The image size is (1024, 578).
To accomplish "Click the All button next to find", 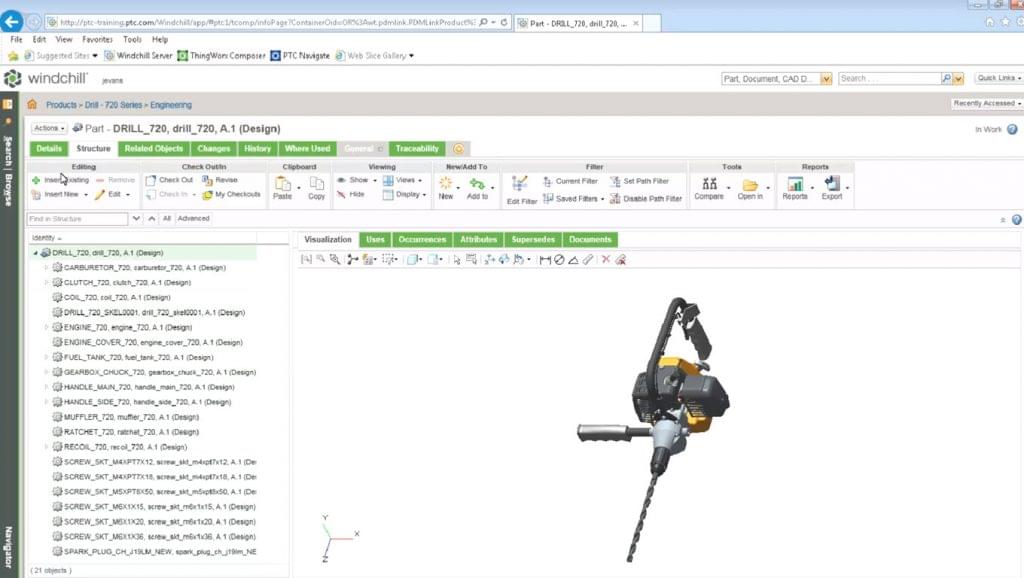I will (x=167, y=219).
